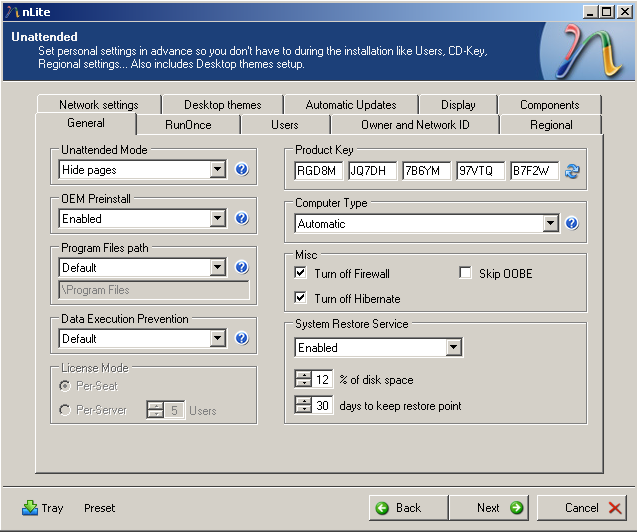Viewport: 637px width, 532px height.
Task: Click the Cancel button
Action: point(582,508)
